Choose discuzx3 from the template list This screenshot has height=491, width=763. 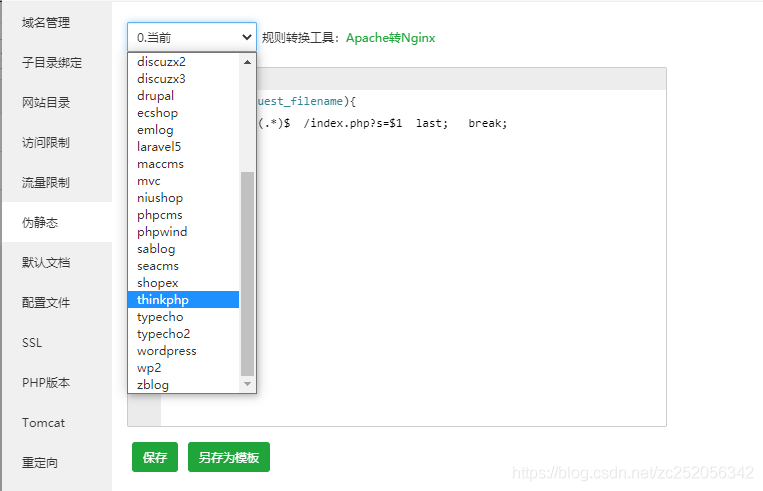click(183, 79)
